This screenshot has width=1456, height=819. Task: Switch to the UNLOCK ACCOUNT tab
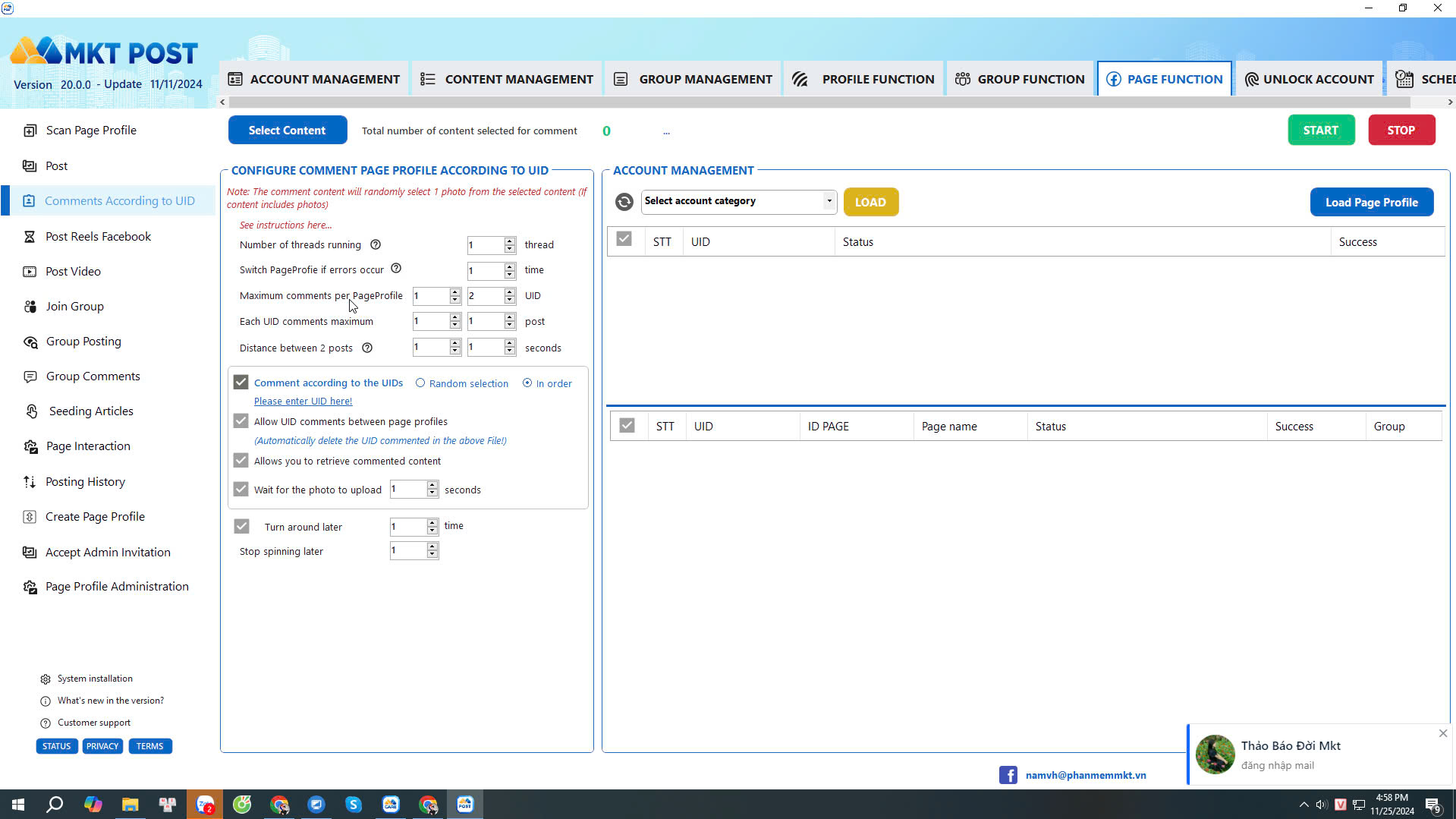(x=1309, y=79)
